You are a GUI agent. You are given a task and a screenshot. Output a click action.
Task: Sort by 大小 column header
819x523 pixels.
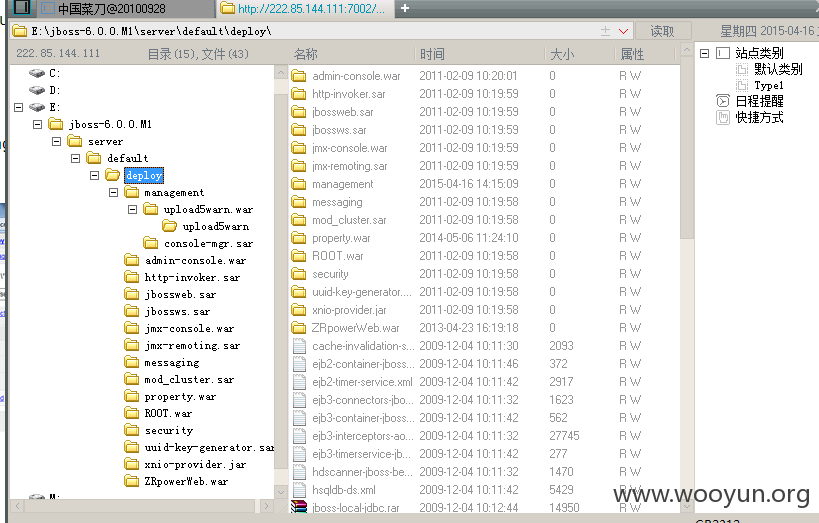pos(562,54)
